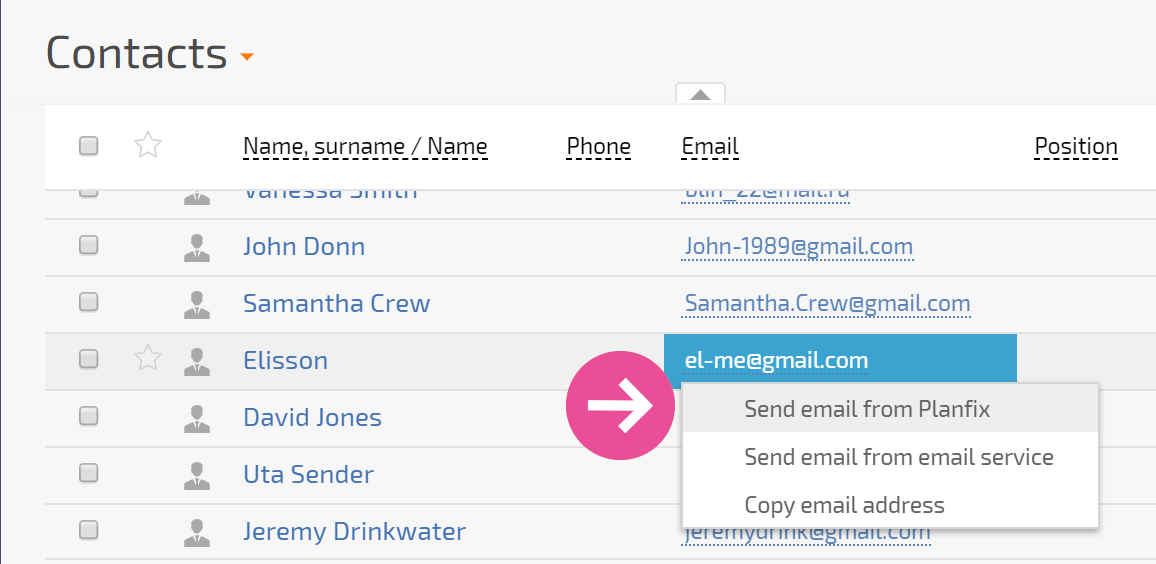Choose Copy email address
Image resolution: width=1156 pixels, height=564 pixels.
coord(891,505)
